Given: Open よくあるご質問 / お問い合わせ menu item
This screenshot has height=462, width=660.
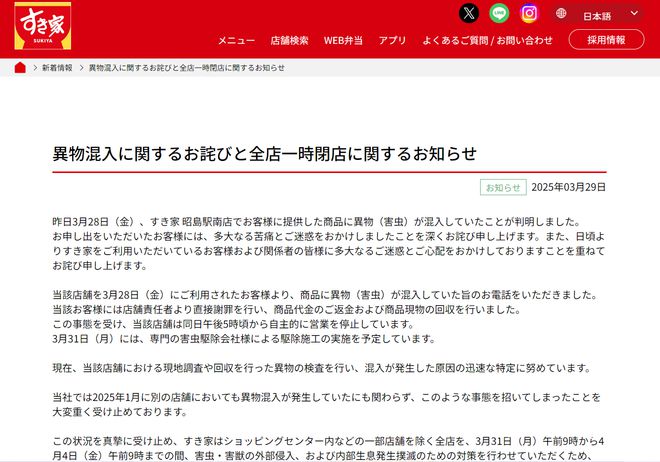Looking at the screenshot, I should (487, 40).
